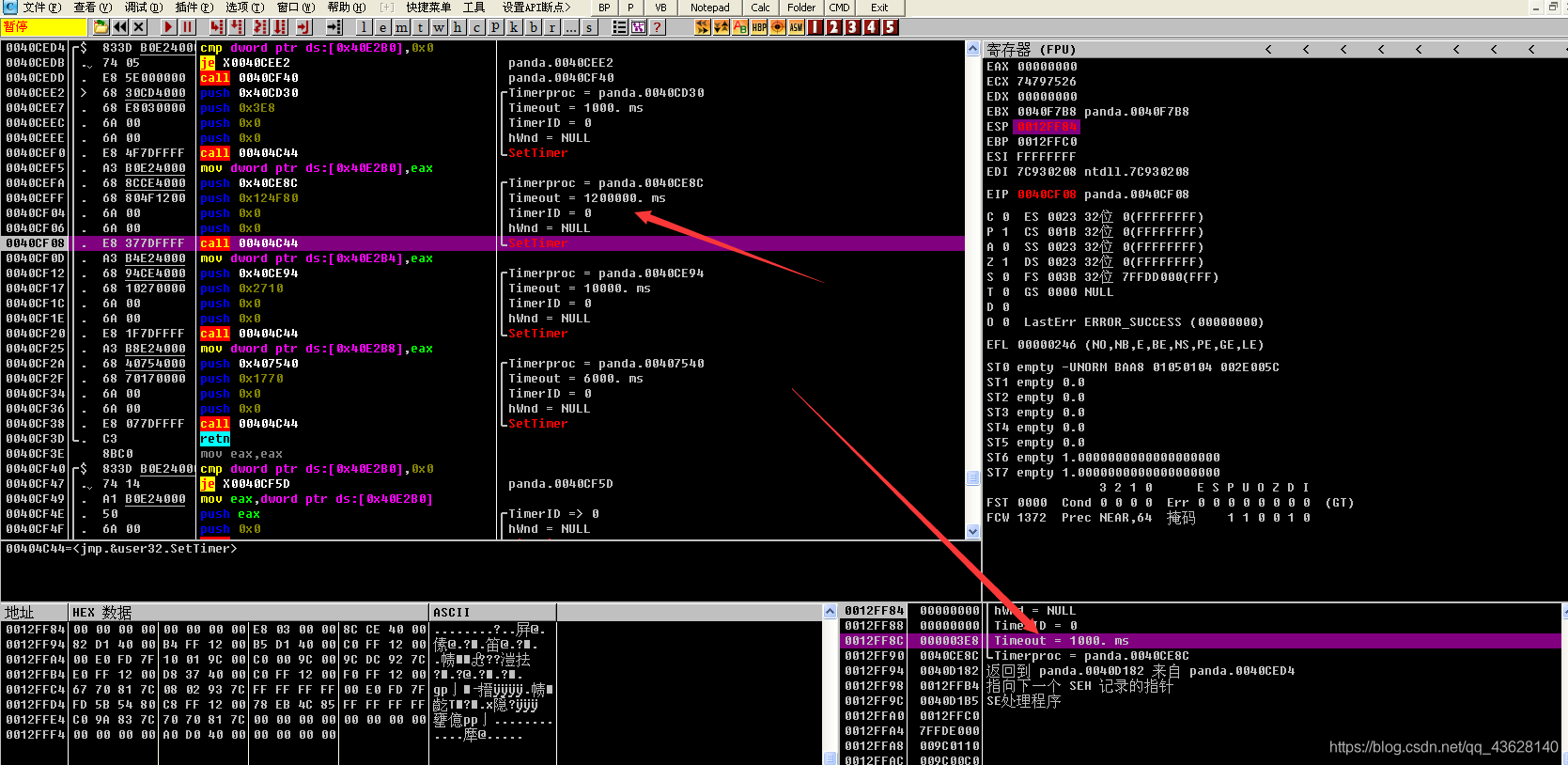This screenshot has width=1568, height=765.
Task: Open the 设置API断点 dropdown menu
Action: coord(536,8)
